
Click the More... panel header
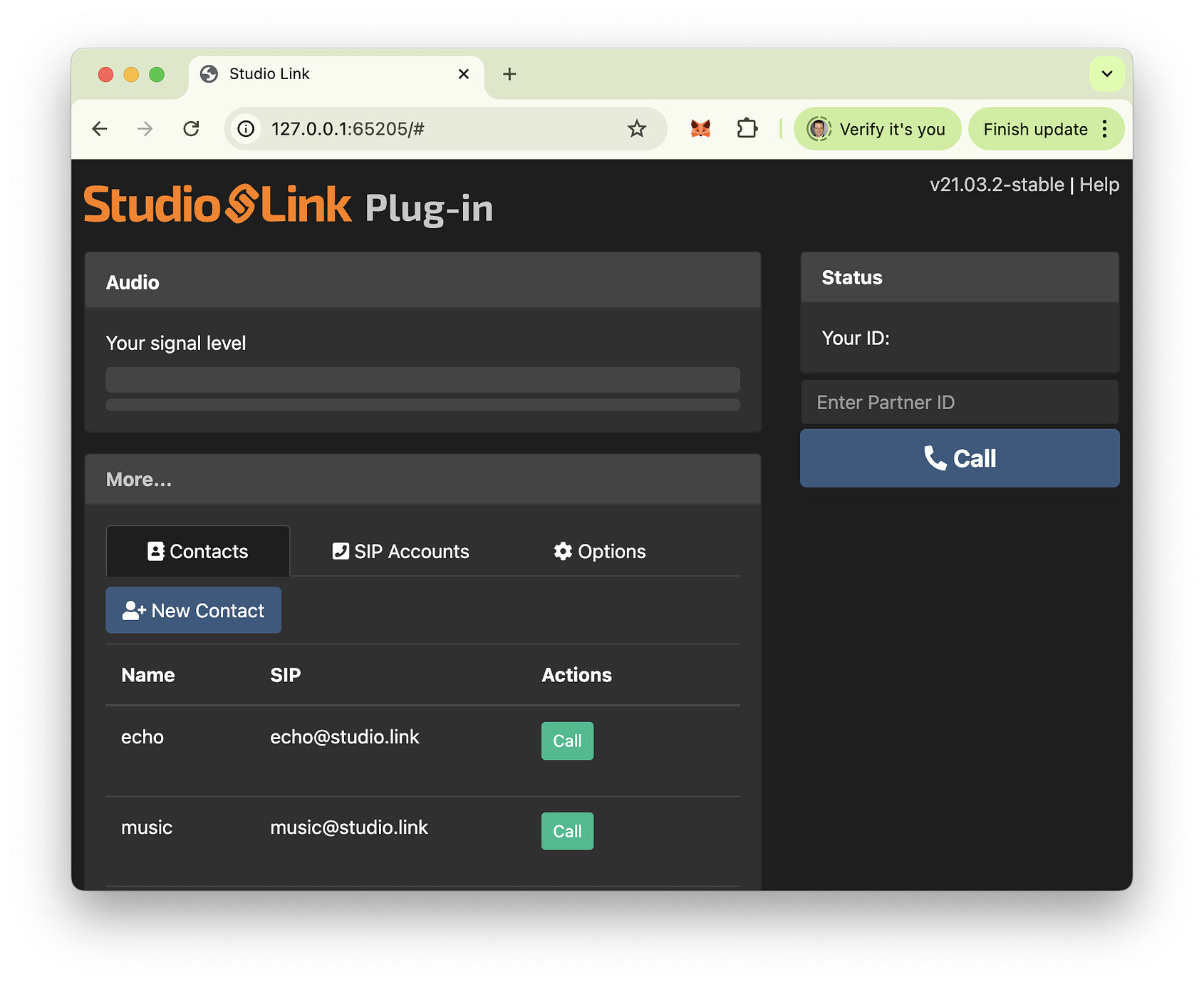tap(422, 480)
